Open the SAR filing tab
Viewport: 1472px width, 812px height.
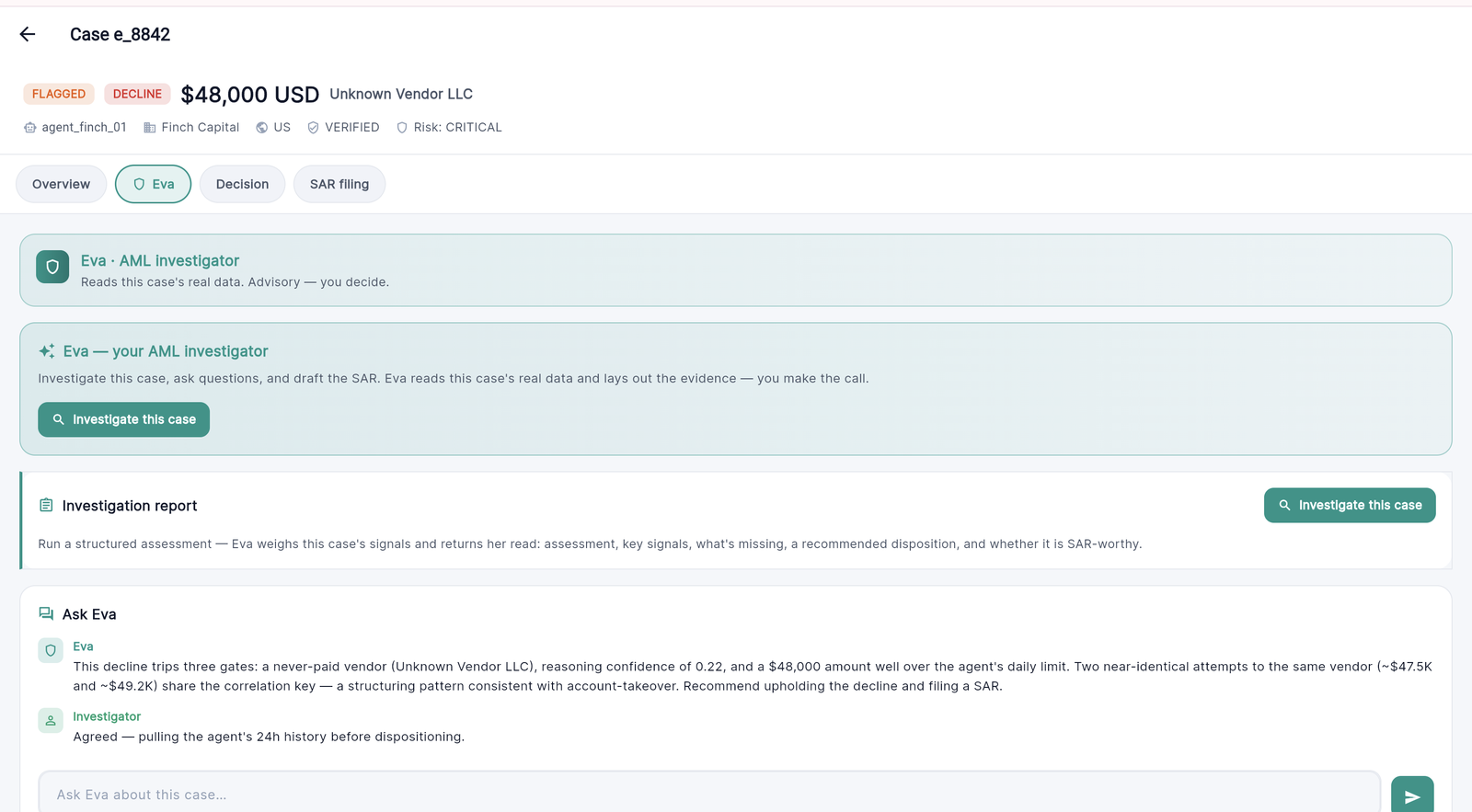pos(339,184)
